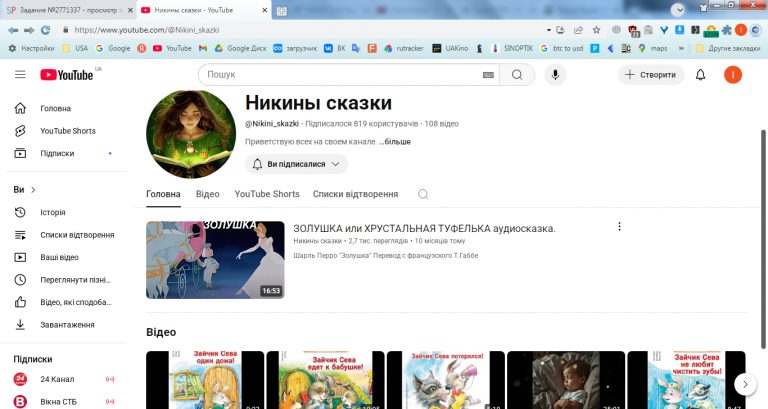Image resolution: width=768 pixels, height=409 pixels.
Task: Go back with the browser back arrow
Action: 13,30
